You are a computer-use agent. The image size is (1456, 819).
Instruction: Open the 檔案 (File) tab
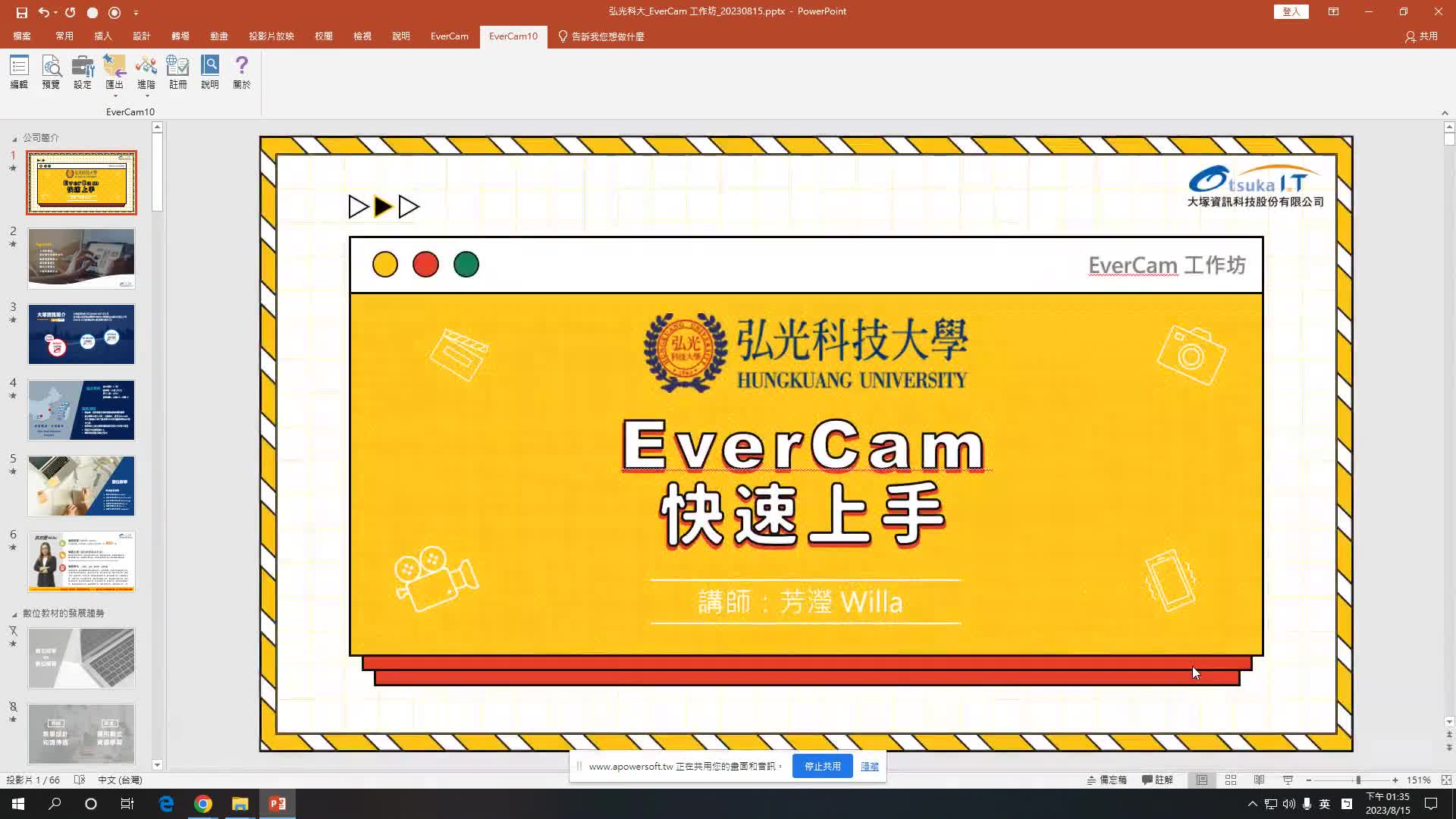click(22, 36)
